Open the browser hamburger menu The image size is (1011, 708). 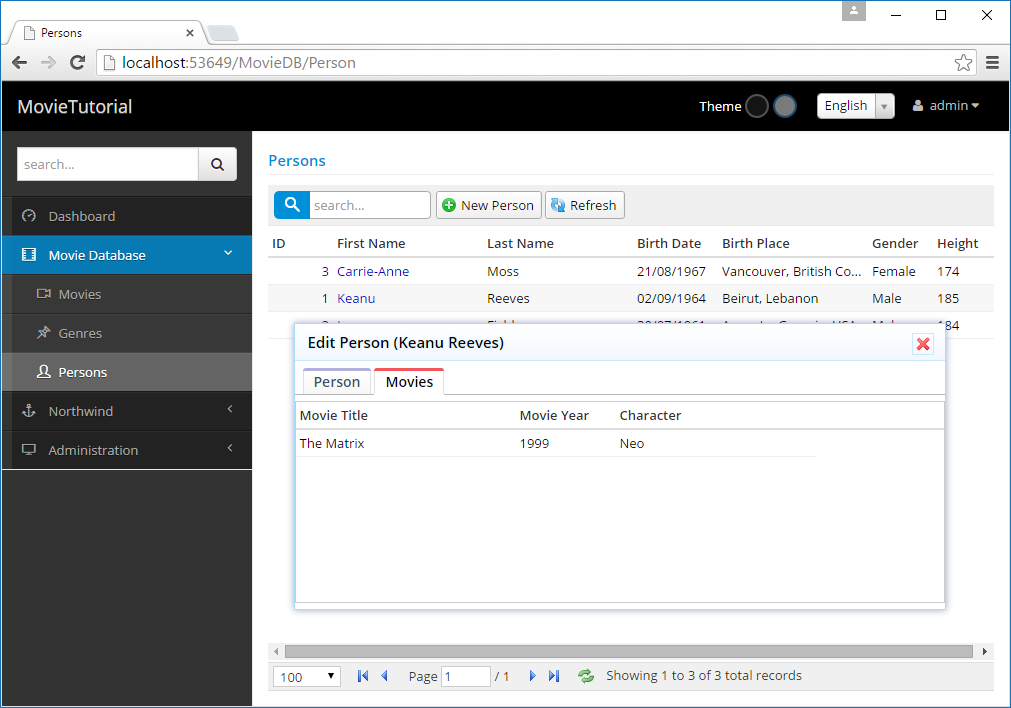coord(992,63)
